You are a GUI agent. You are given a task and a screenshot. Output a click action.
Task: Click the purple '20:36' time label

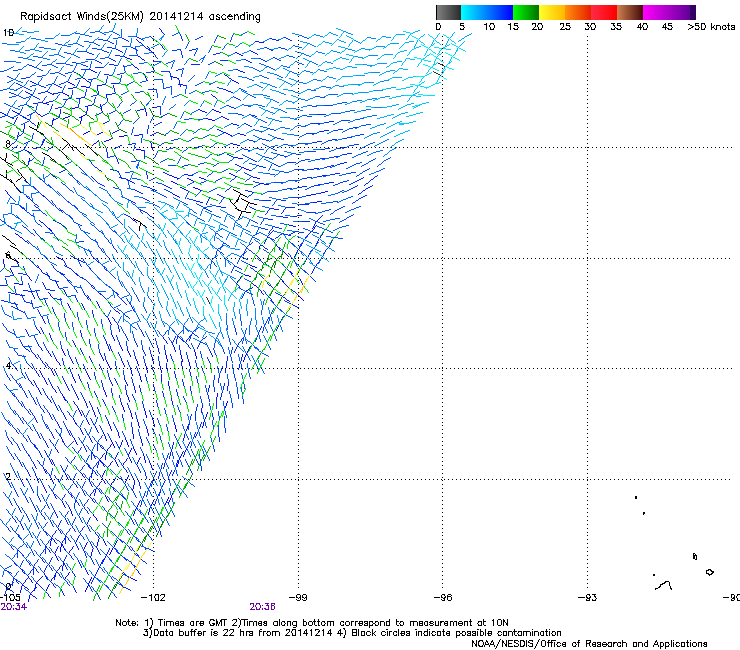click(x=262, y=607)
